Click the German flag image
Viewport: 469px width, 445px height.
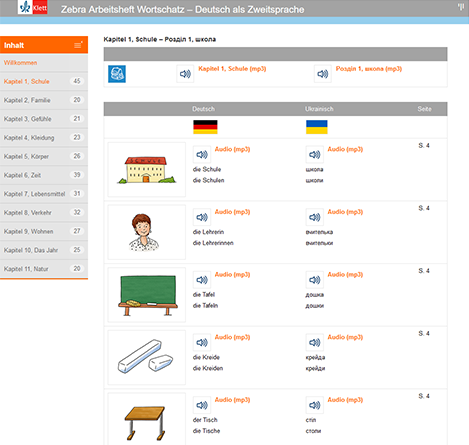(205, 127)
